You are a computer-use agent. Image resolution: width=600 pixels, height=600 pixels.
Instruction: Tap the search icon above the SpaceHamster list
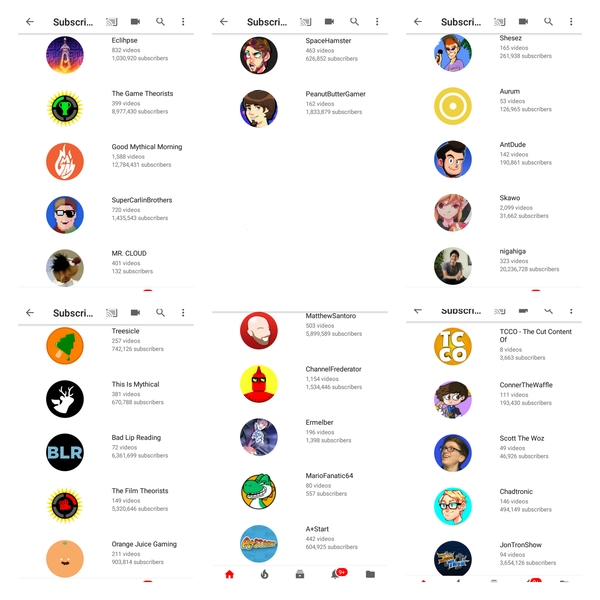354,22
